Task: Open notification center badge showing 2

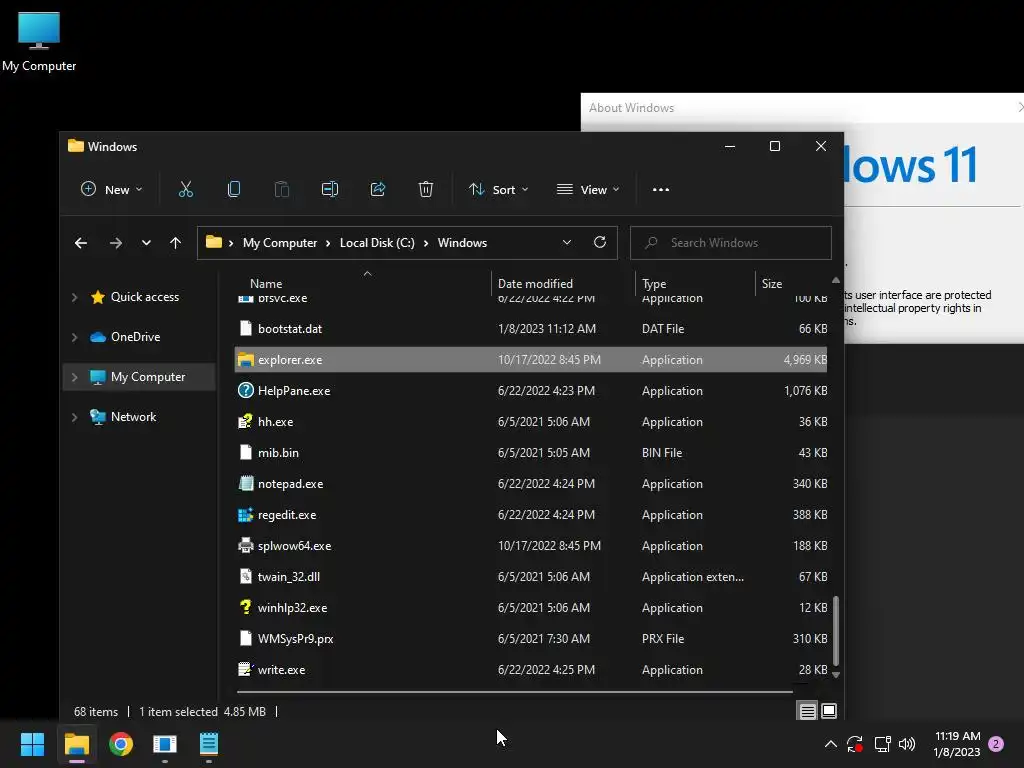Action: [x=996, y=744]
